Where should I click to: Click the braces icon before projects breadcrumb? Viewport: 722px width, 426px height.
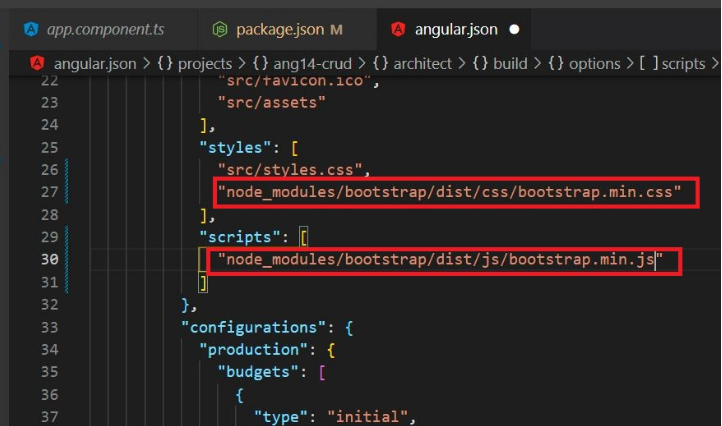pos(165,63)
